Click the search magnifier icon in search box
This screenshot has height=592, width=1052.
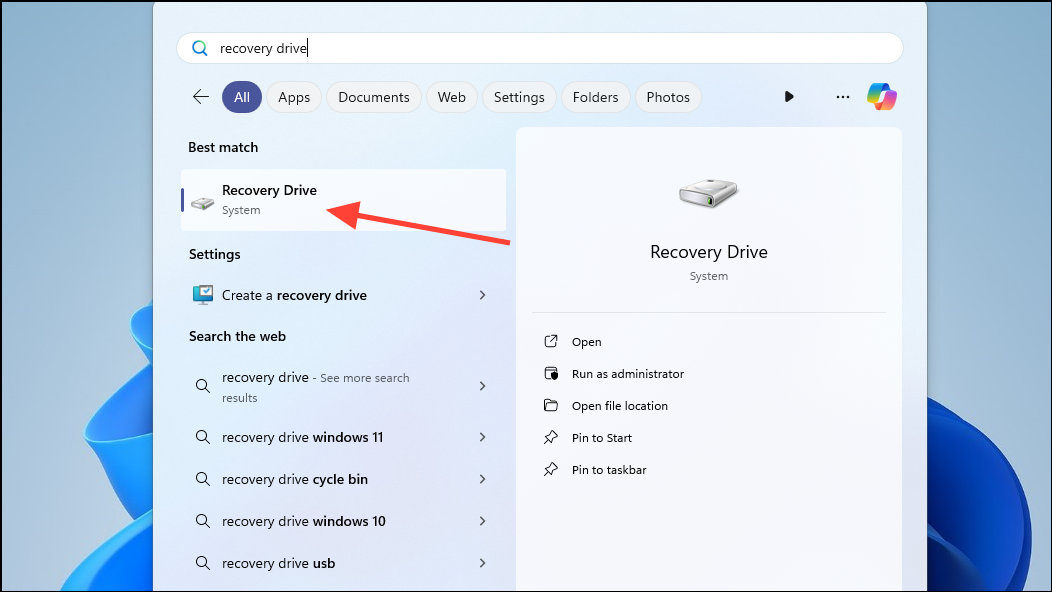pyautogui.click(x=200, y=48)
